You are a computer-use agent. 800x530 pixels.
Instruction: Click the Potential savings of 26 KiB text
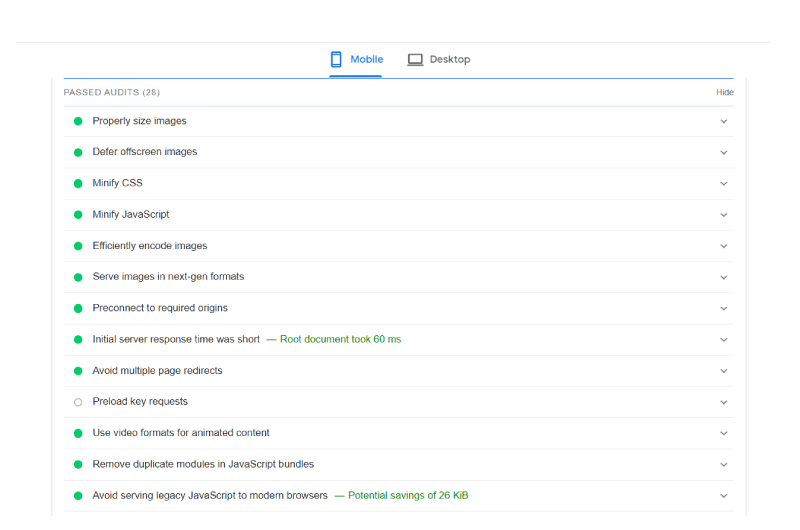click(408, 495)
